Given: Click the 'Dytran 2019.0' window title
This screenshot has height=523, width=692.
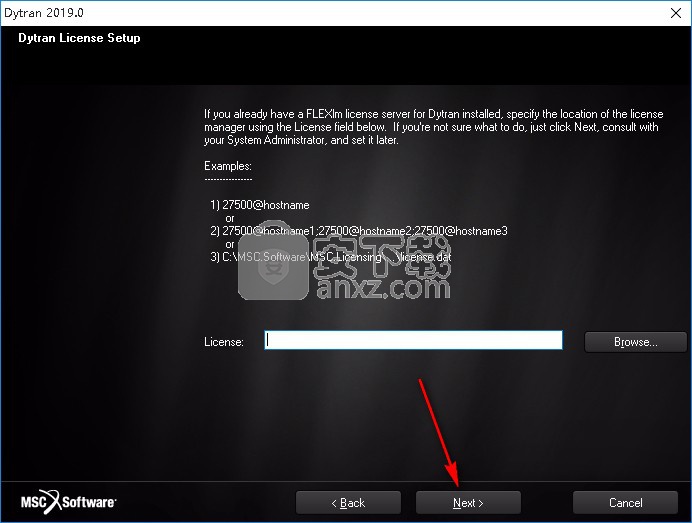Looking at the screenshot, I should [x=44, y=13].
